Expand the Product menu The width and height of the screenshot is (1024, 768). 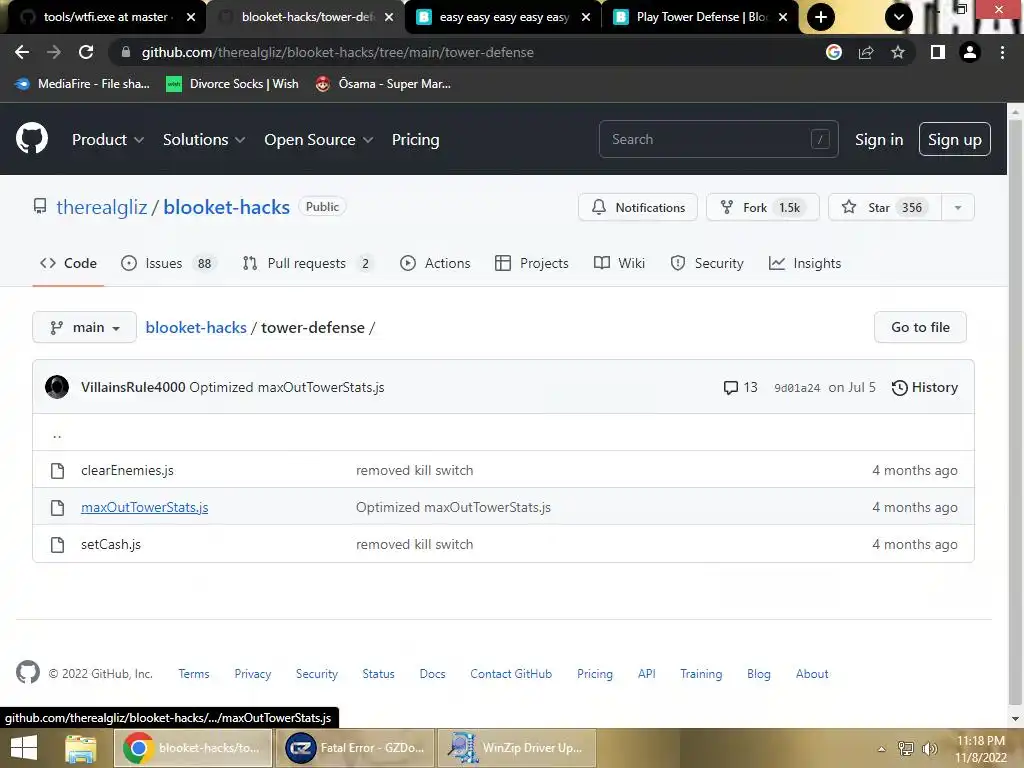point(108,140)
